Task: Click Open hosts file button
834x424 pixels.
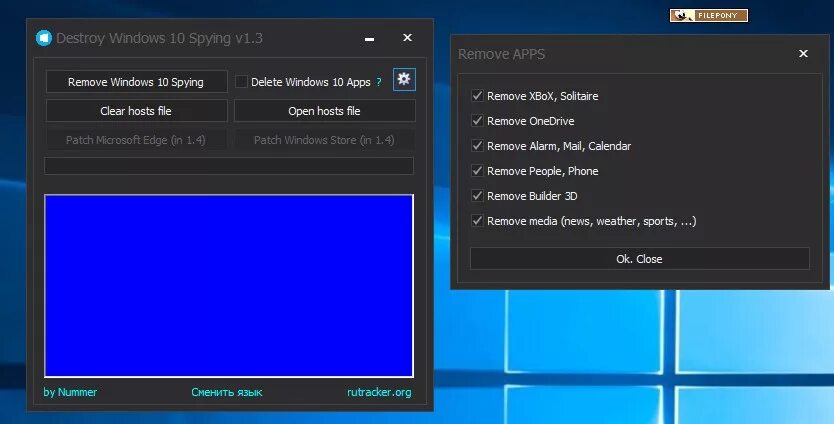Action: tap(324, 111)
